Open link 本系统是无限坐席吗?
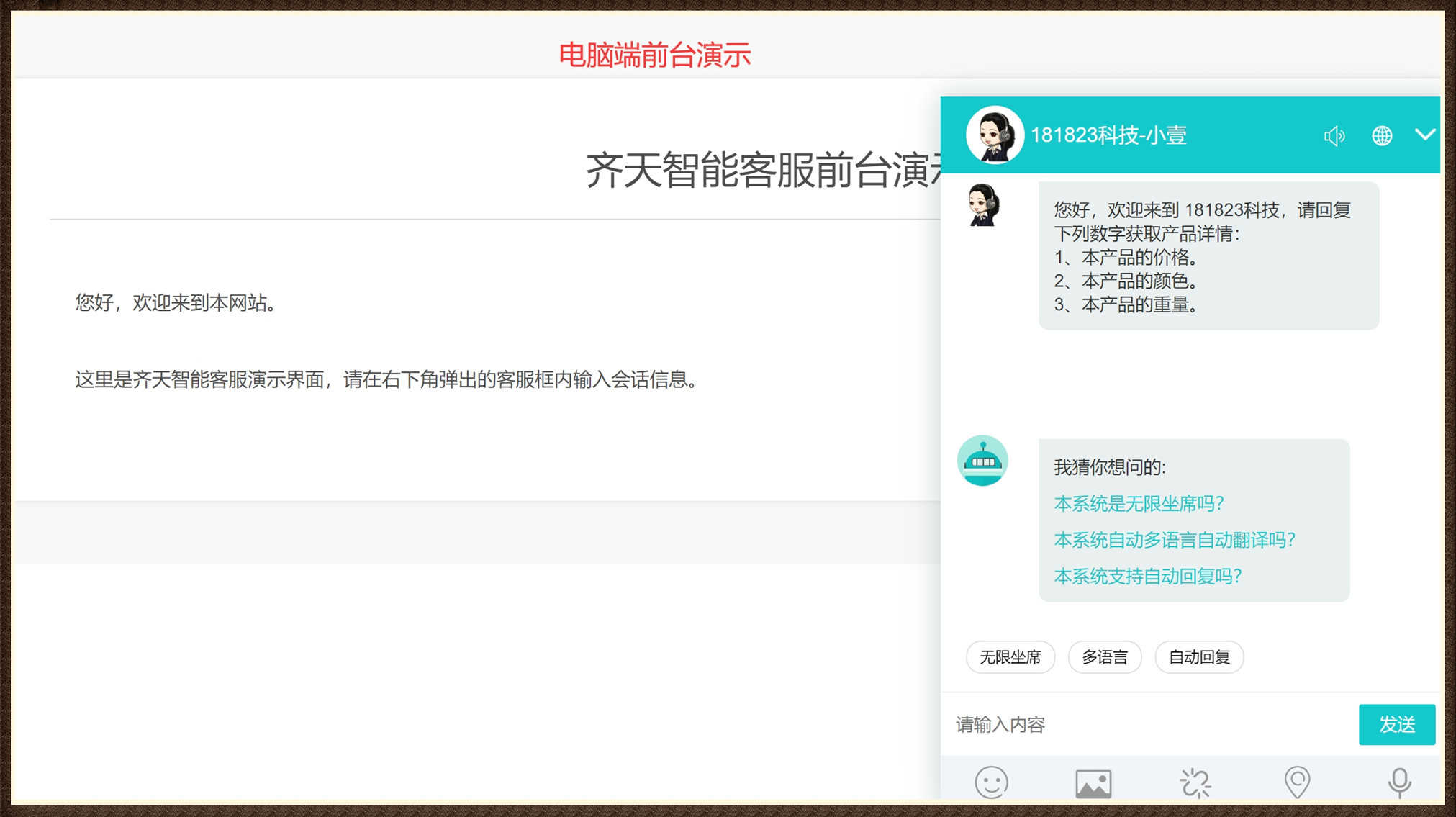 tap(1139, 504)
